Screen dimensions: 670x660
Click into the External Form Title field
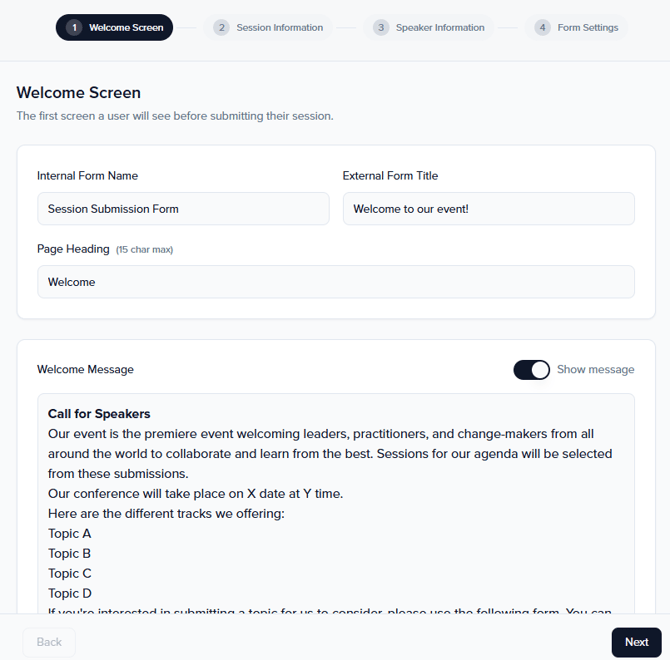coord(488,209)
